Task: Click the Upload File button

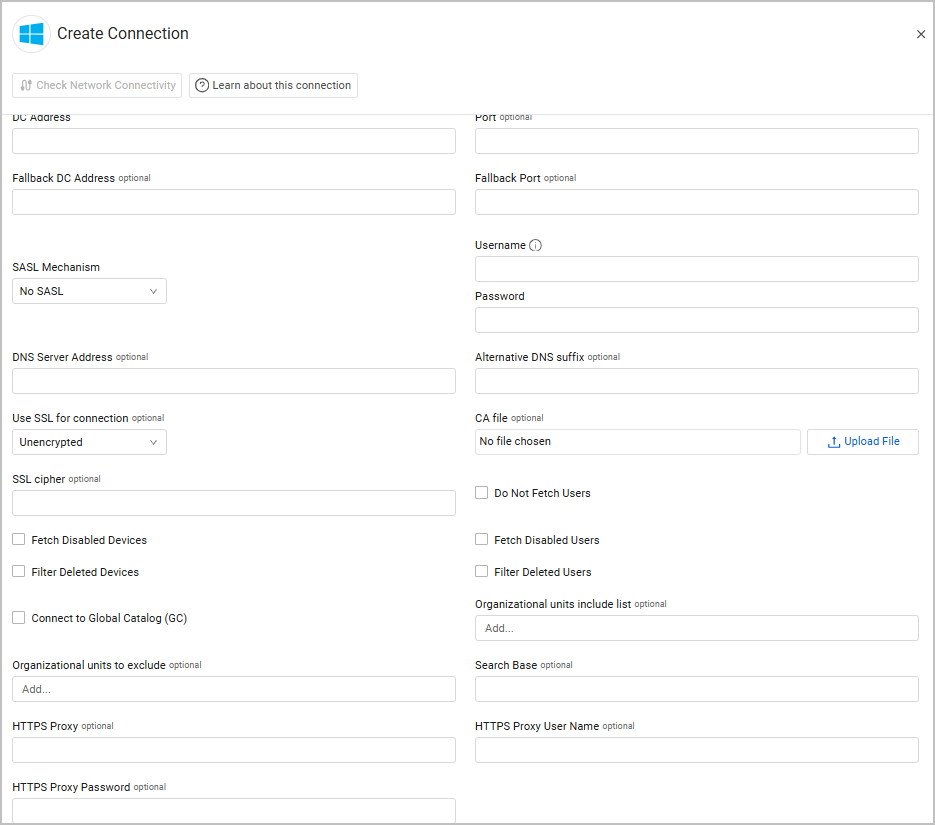Action: pyautogui.click(x=863, y=442)
